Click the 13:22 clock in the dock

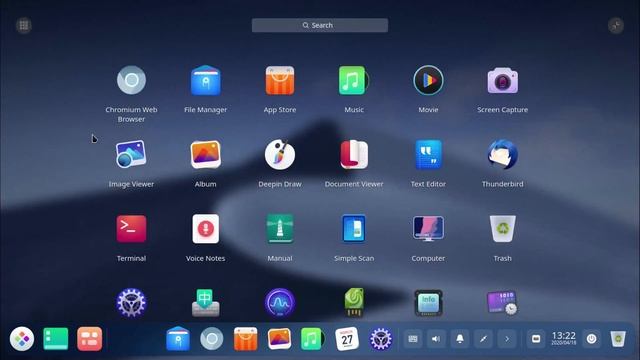(x=564, y=338)
